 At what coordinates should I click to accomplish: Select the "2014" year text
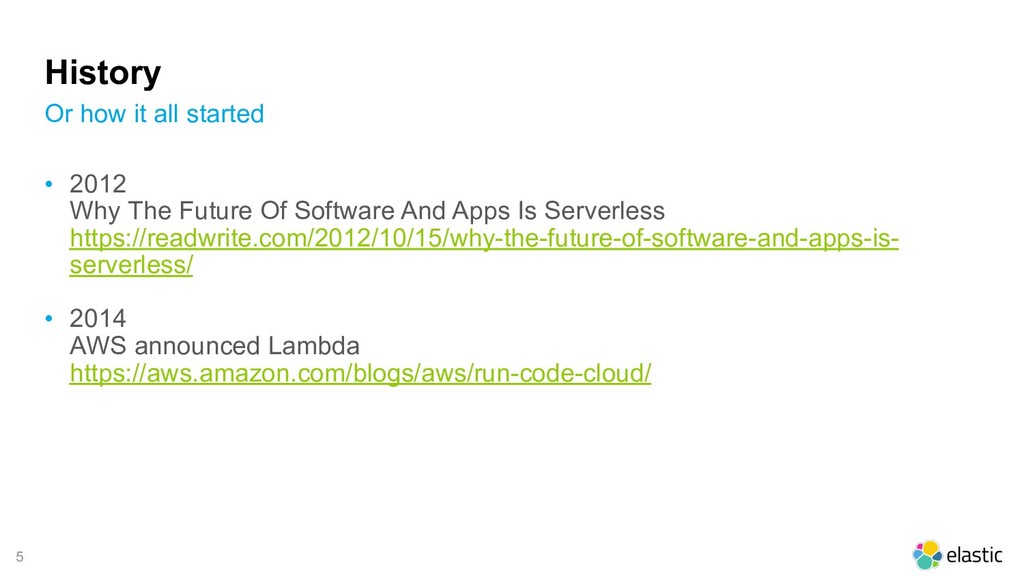click(98, 319)
